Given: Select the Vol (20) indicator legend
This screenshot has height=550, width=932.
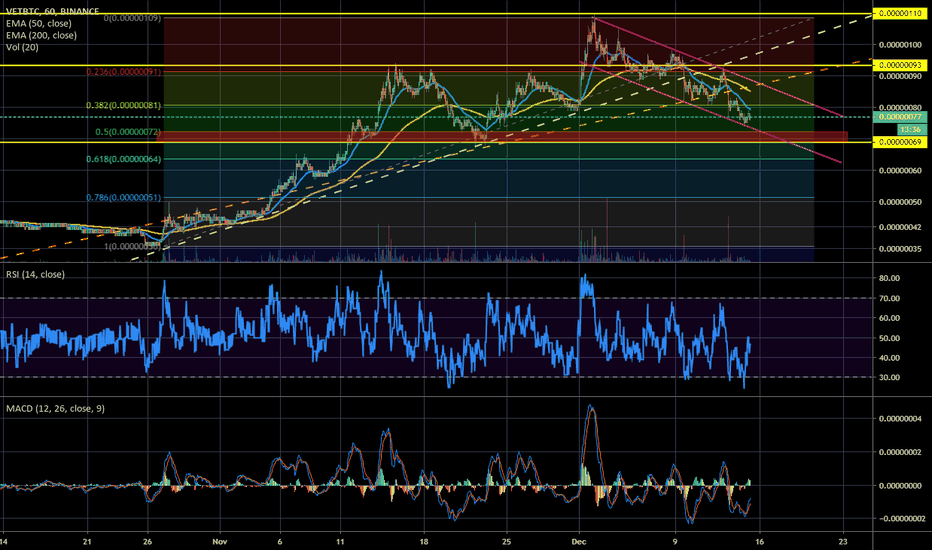Looking at the screenshot, I should (x=22, y=47).
